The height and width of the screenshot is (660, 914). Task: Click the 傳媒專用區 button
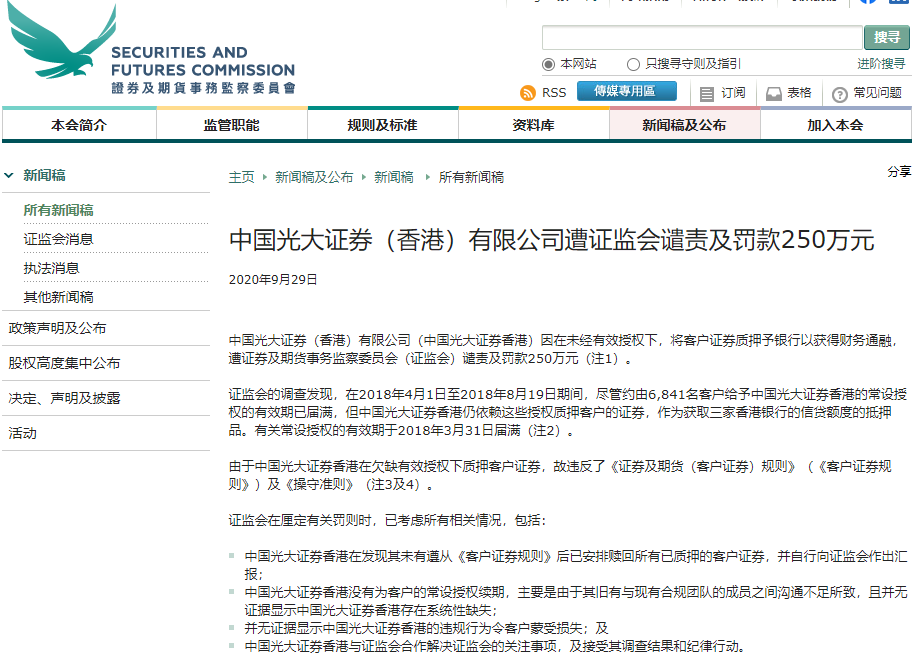tap(627, 91)
